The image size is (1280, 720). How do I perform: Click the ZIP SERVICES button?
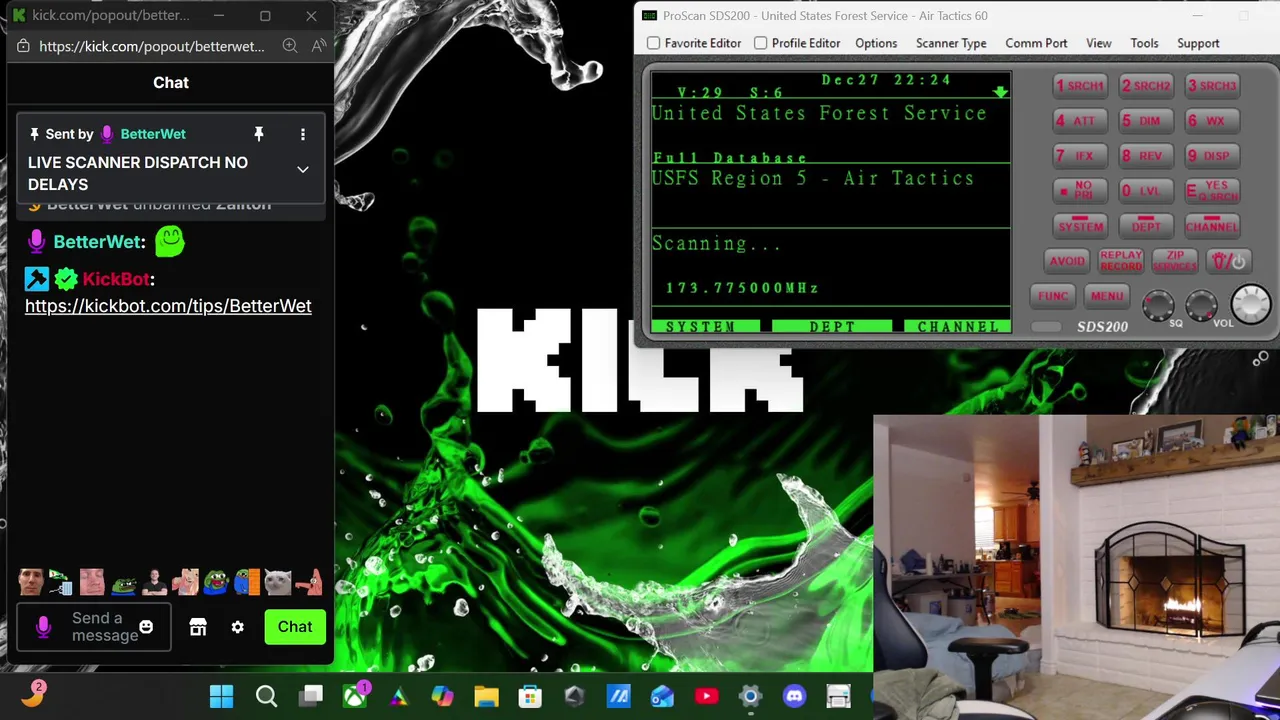1175,261
